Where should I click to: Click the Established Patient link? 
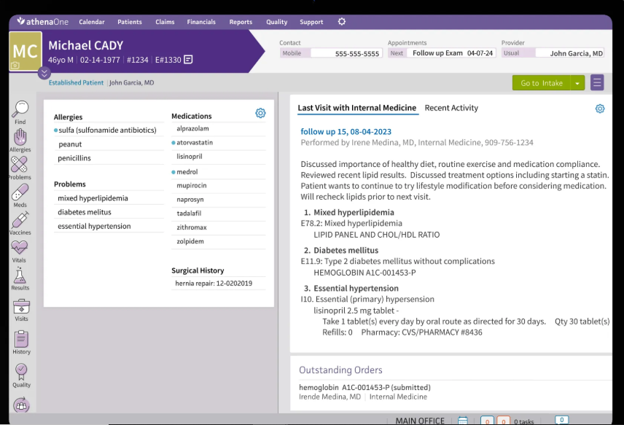point(76,82)
